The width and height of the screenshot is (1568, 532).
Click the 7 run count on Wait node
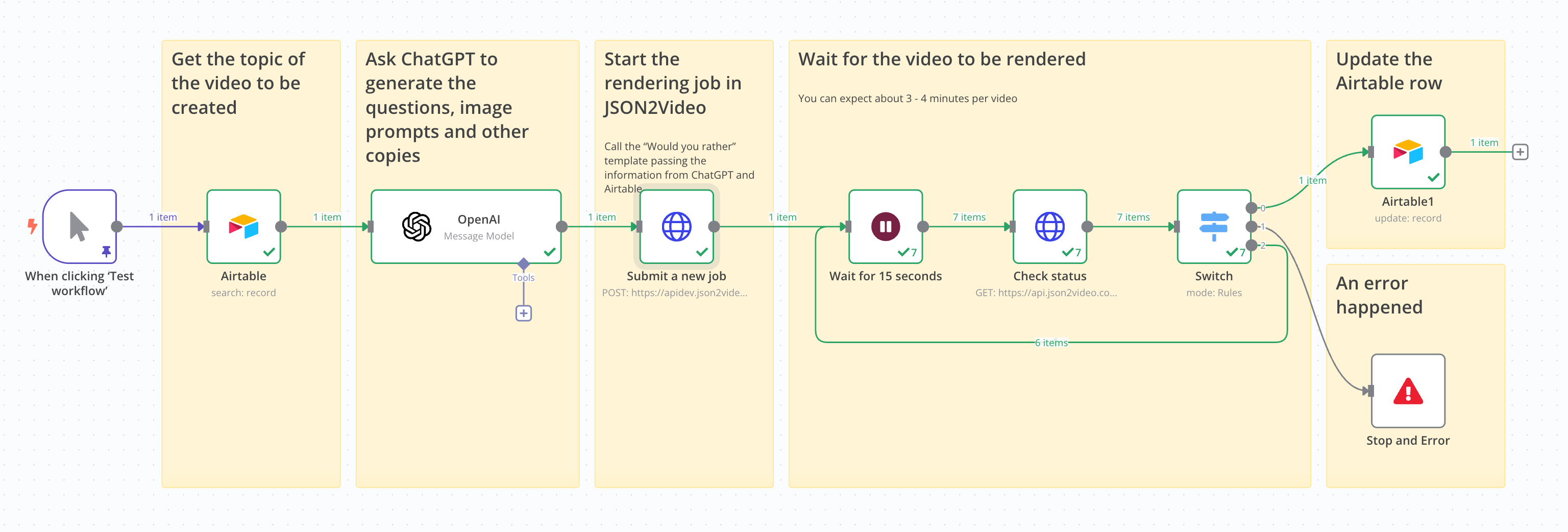(914, 253)
